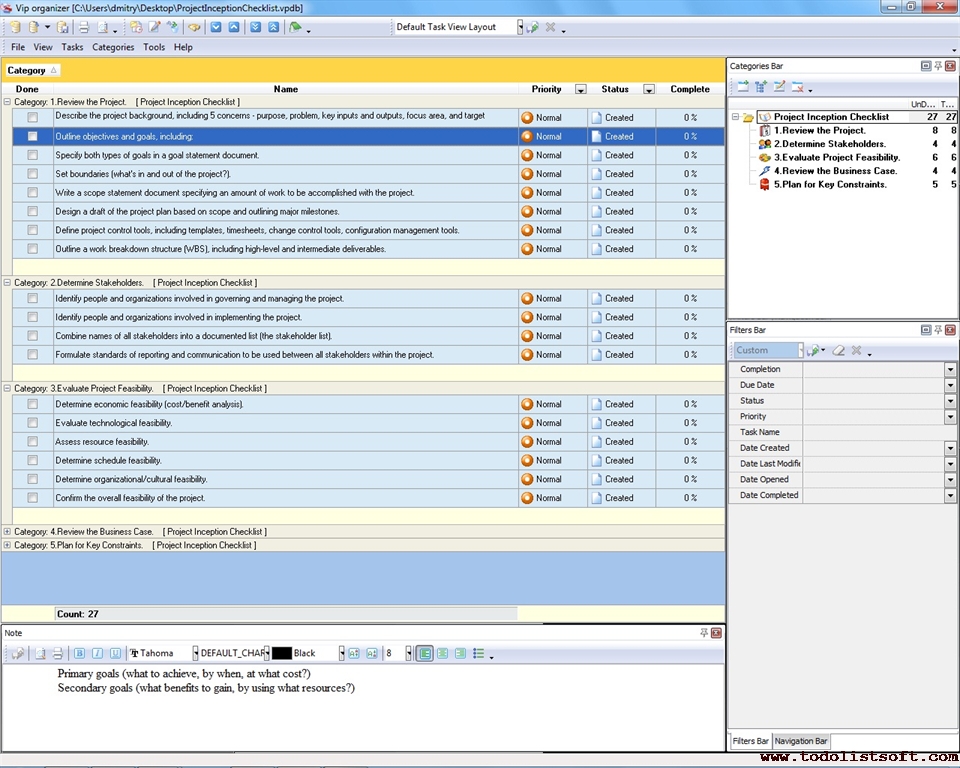This screenshot has width=960, height=768.
Task: Click the delete category icon in Categories Bar
Action: (798, 87)
